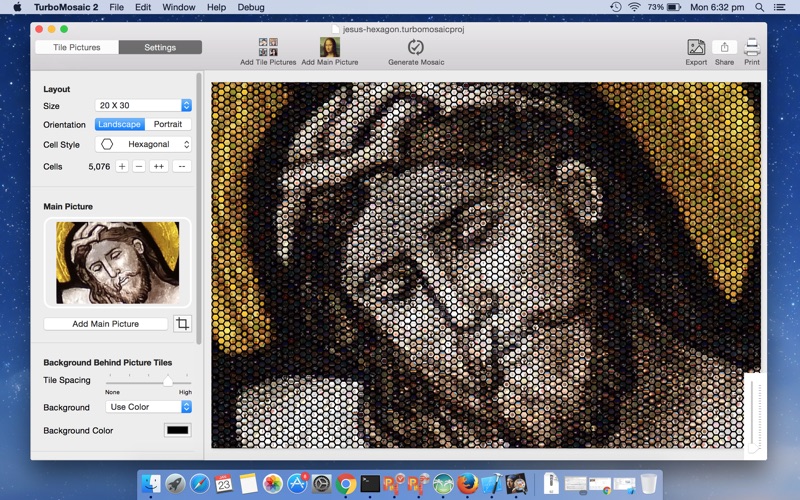
Task: Open the Apple menu
Action: click(x=17, y=7)
